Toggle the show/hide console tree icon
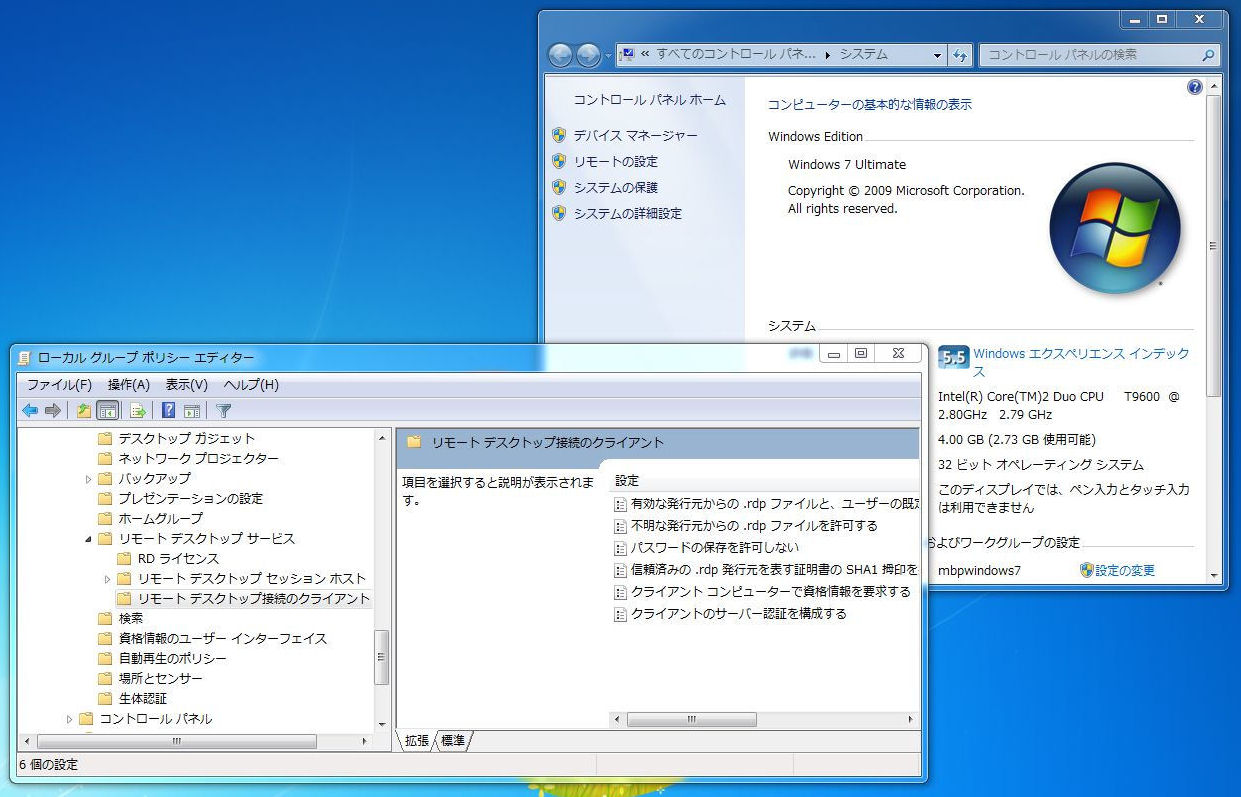The width and height of the screenshot is (1241, 797). [108, 410]
